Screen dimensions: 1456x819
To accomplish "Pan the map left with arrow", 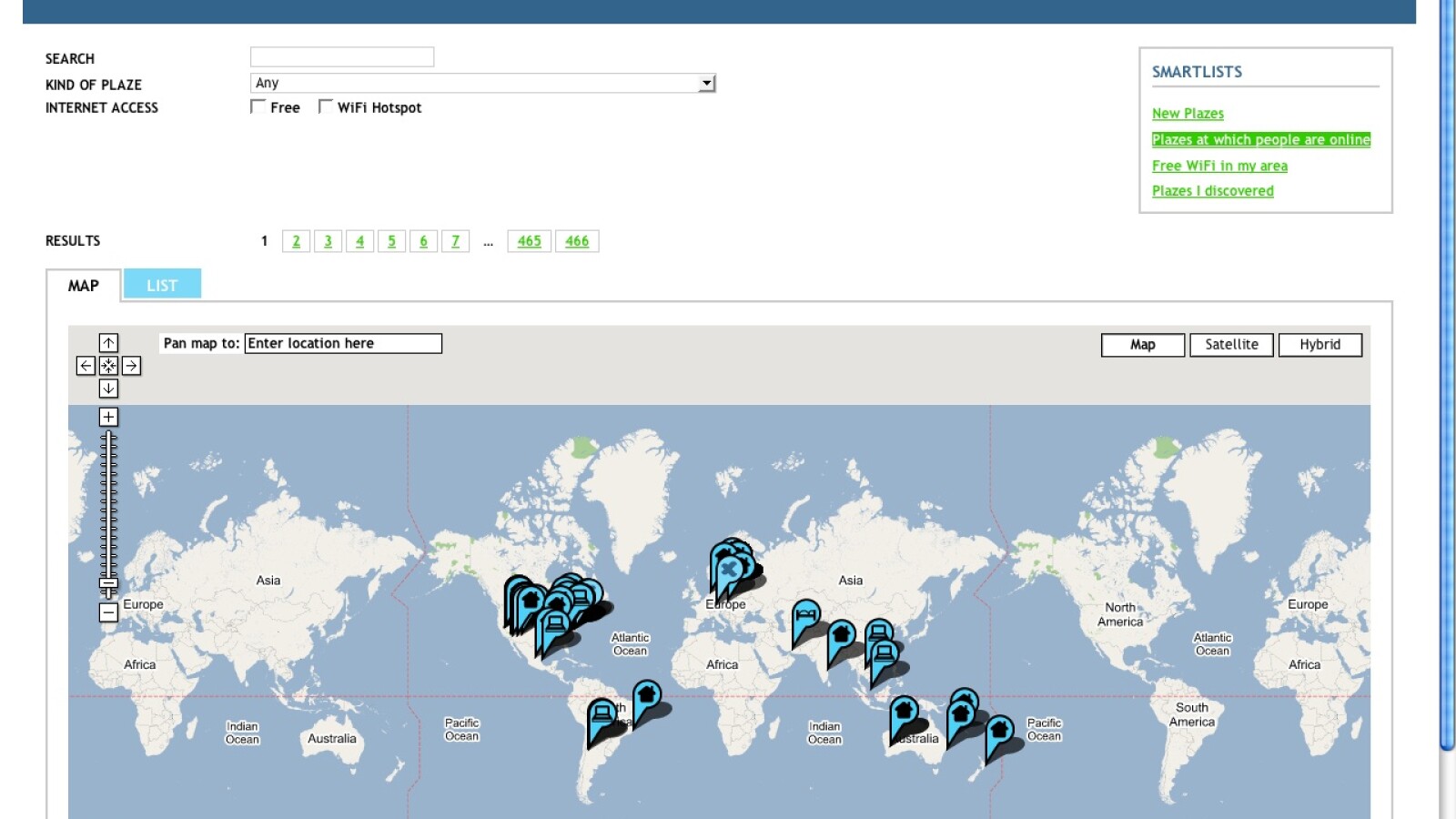I will 86,366.
